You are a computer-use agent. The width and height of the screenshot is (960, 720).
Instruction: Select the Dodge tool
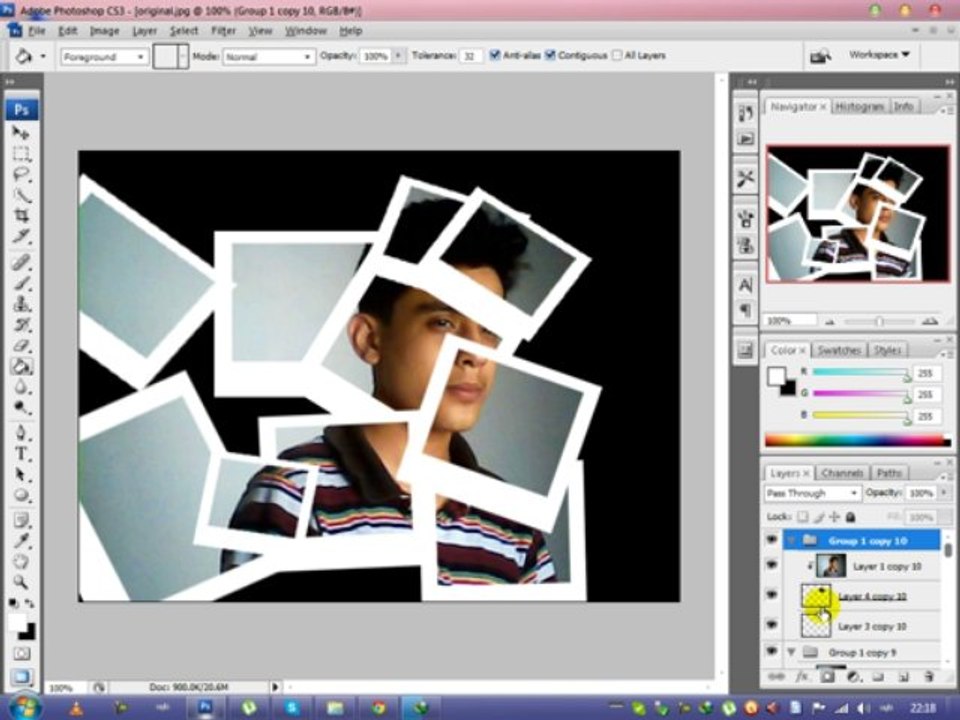[x=21, y=407]
